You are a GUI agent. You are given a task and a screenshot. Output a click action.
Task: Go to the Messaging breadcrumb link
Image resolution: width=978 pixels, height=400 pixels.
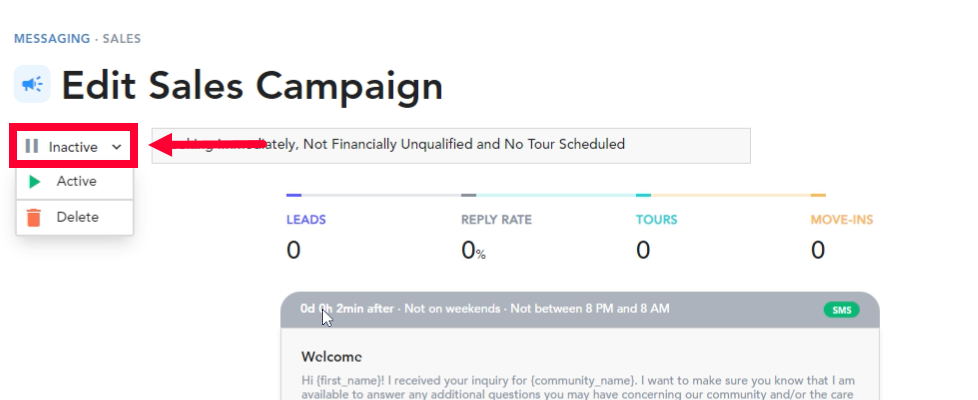52,39
